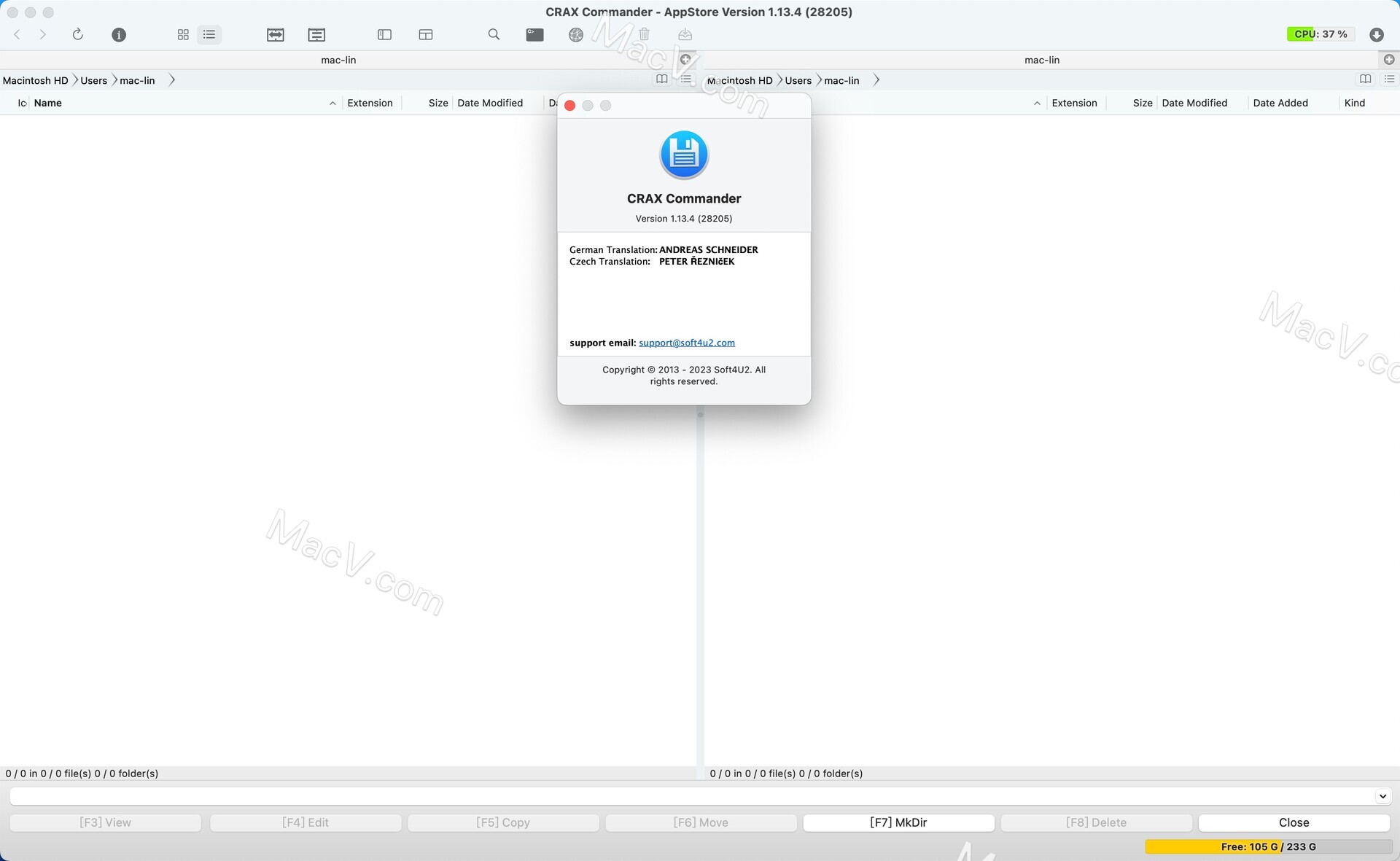
Task: Open the network connection globe icon
Action: point(576,34)
